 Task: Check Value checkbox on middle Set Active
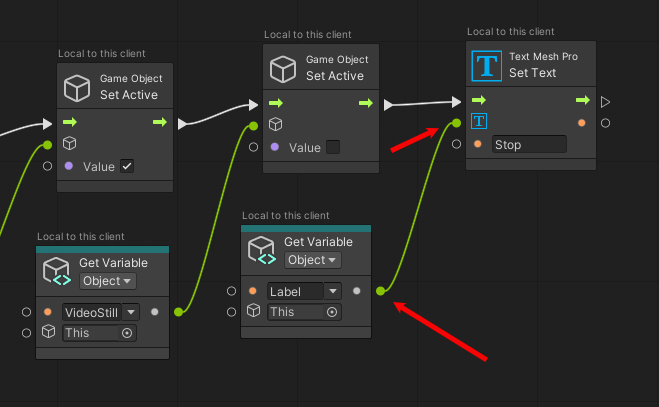point(333,147)
